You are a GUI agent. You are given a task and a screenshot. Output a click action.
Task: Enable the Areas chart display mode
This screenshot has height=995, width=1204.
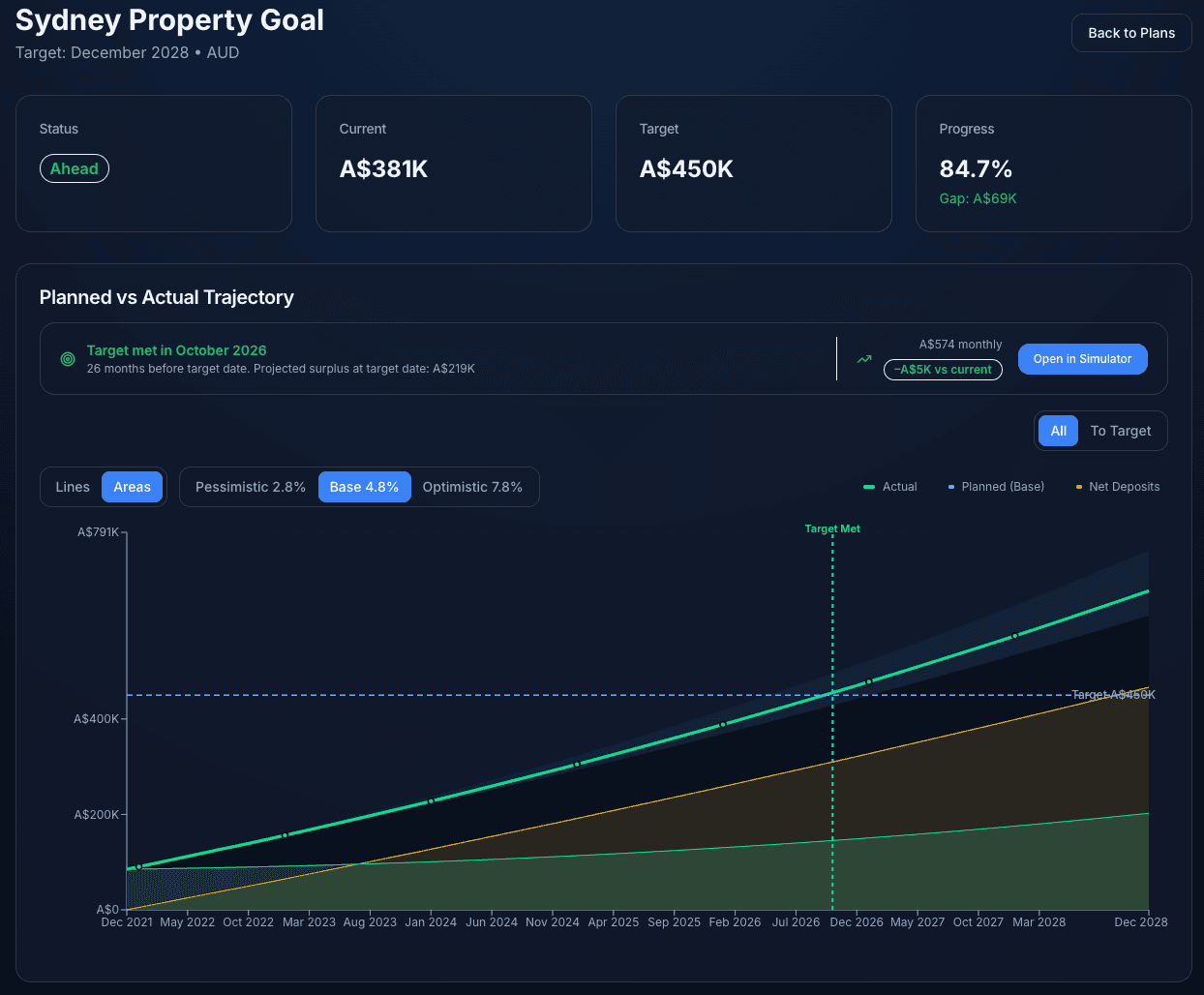point(132,487)
